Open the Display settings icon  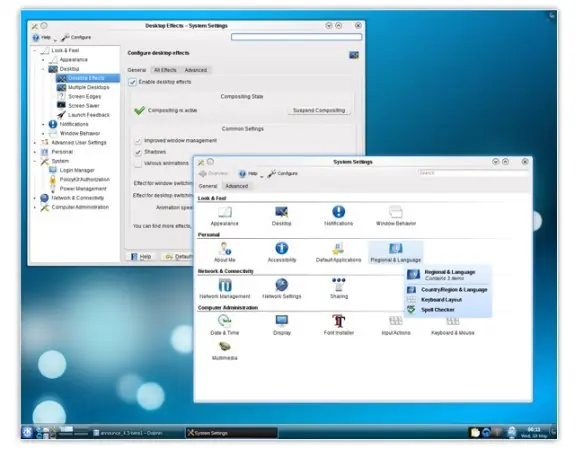click(282, 321)
